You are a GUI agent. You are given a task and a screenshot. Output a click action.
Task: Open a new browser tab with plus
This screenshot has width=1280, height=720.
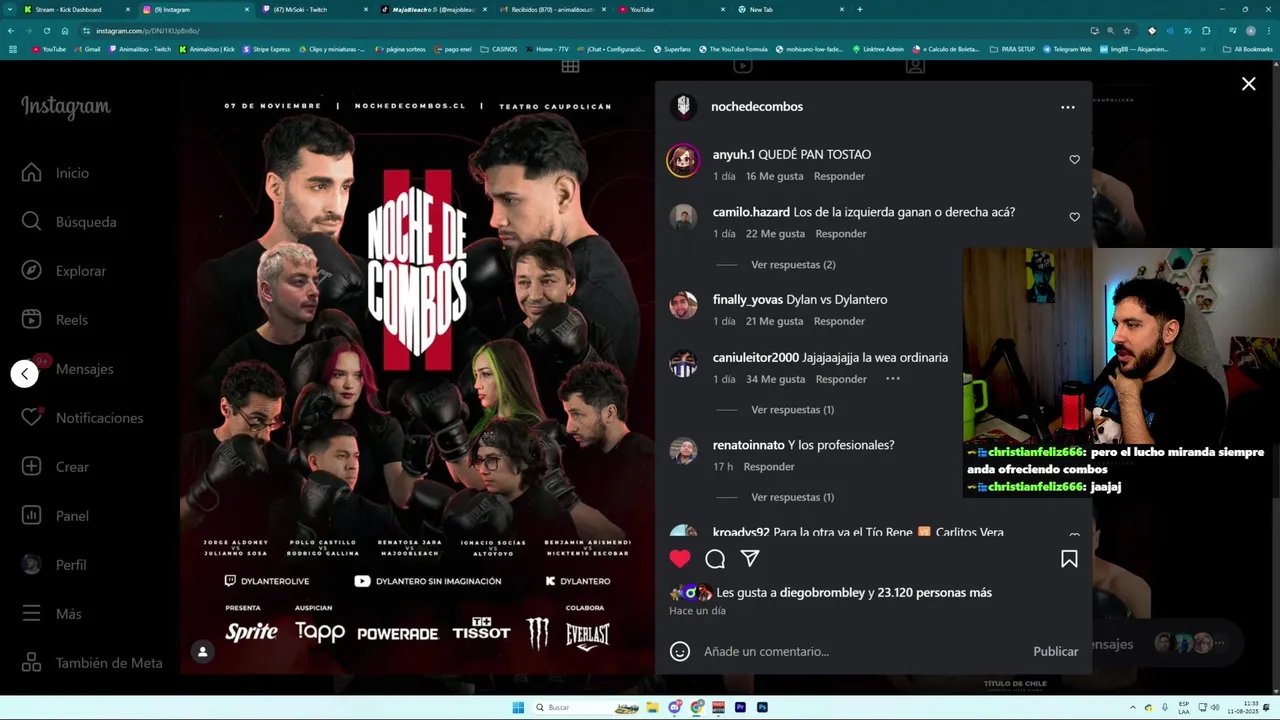pyautogui.click(x=860, y=9)
